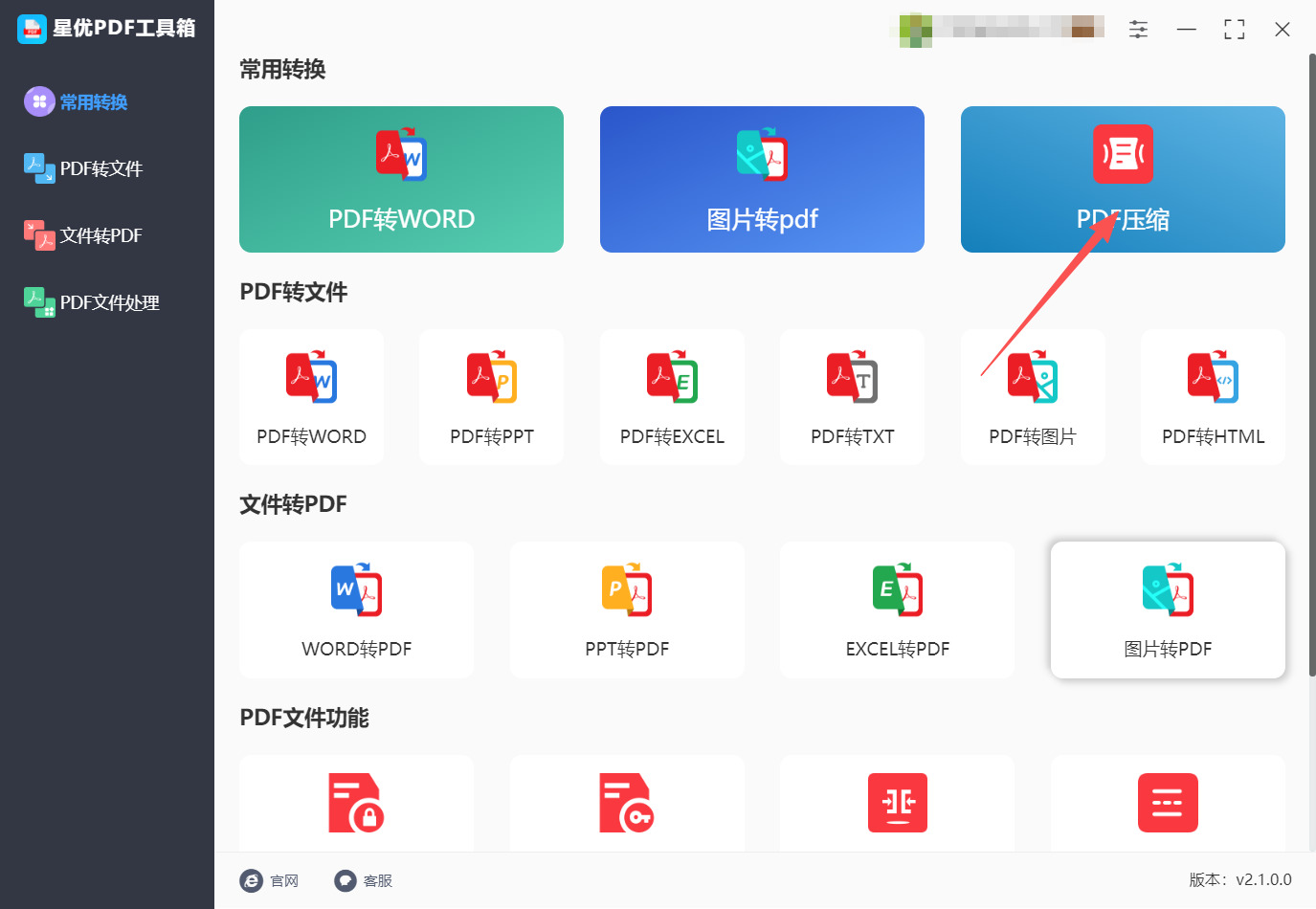Open the 文件转PDF sidebar section

83,235
